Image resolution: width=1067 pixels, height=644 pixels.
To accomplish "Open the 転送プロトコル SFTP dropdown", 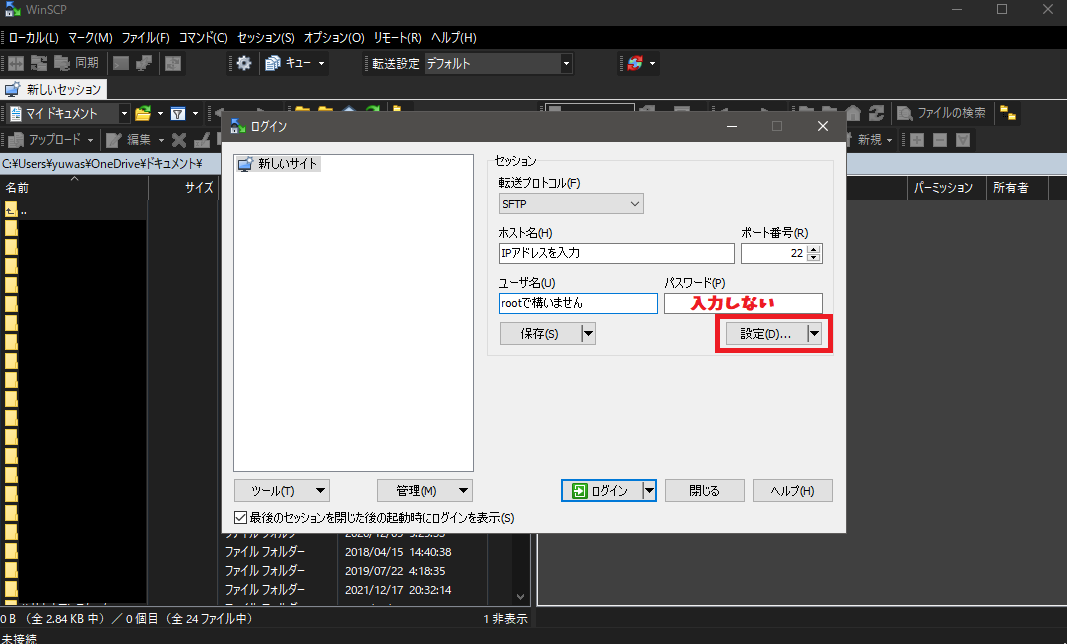I will point(571,204).
